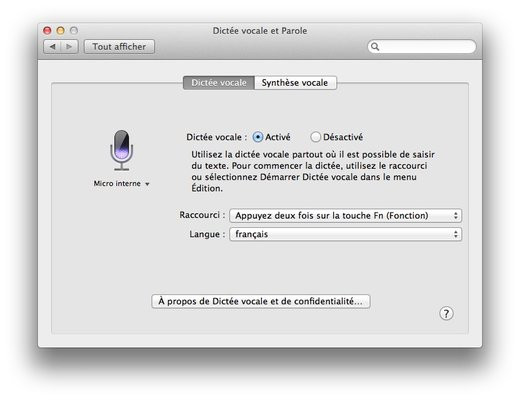Open the Langue français dropdown
The height and width of the screenshot is (400, 520).
pos(346,234)
